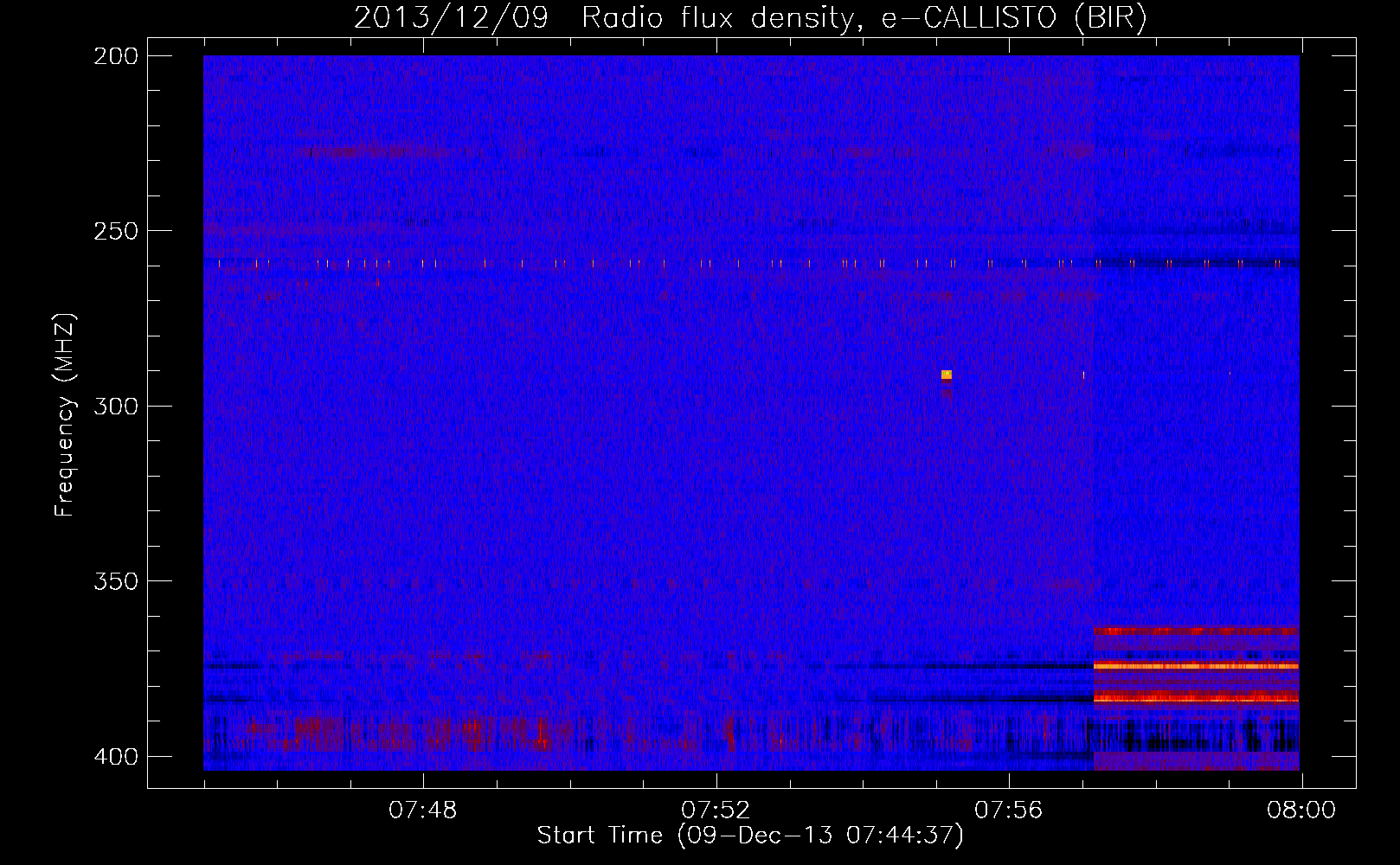Image resolution: width=1400 pixels, height=865 pixels.
Task: Click the 07:52 time tick label
Action: 716,811
